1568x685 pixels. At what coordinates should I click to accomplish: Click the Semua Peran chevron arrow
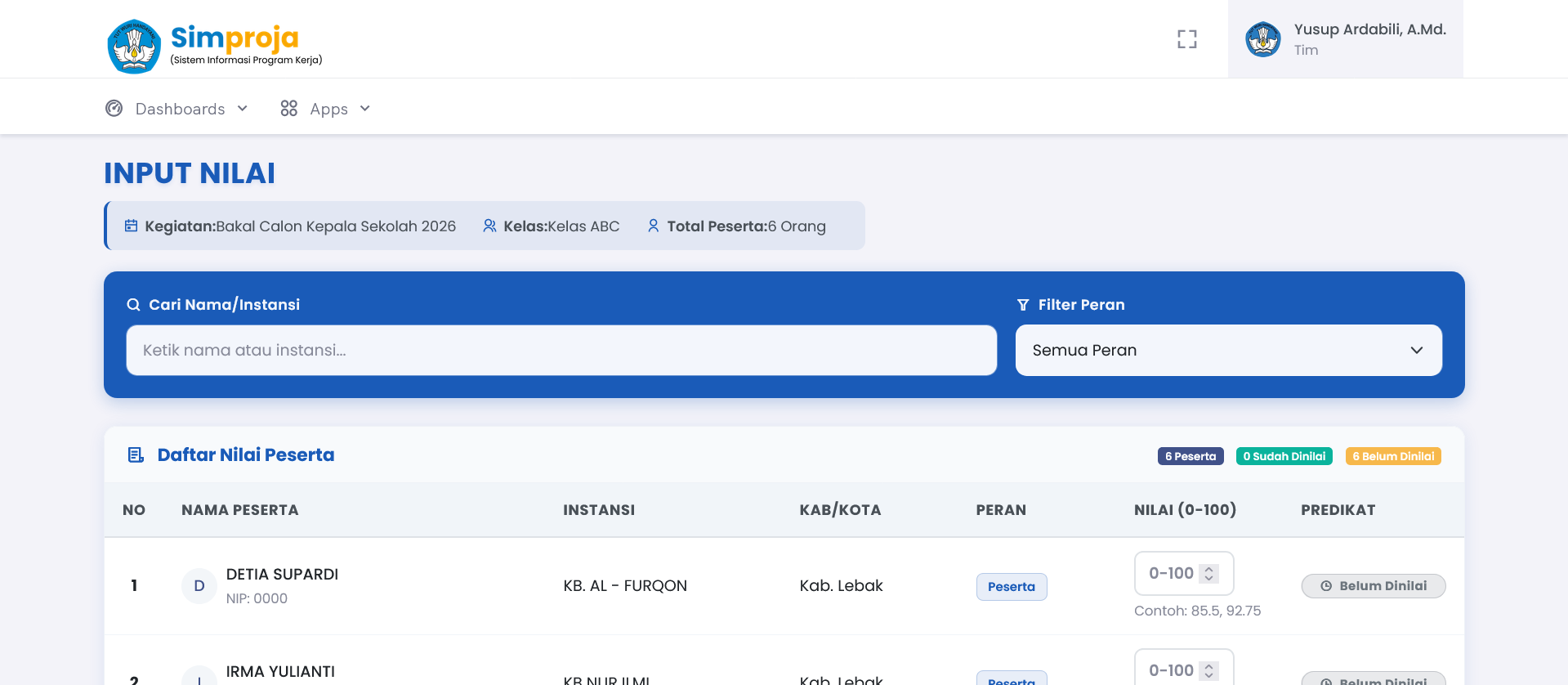point(1417,350)
